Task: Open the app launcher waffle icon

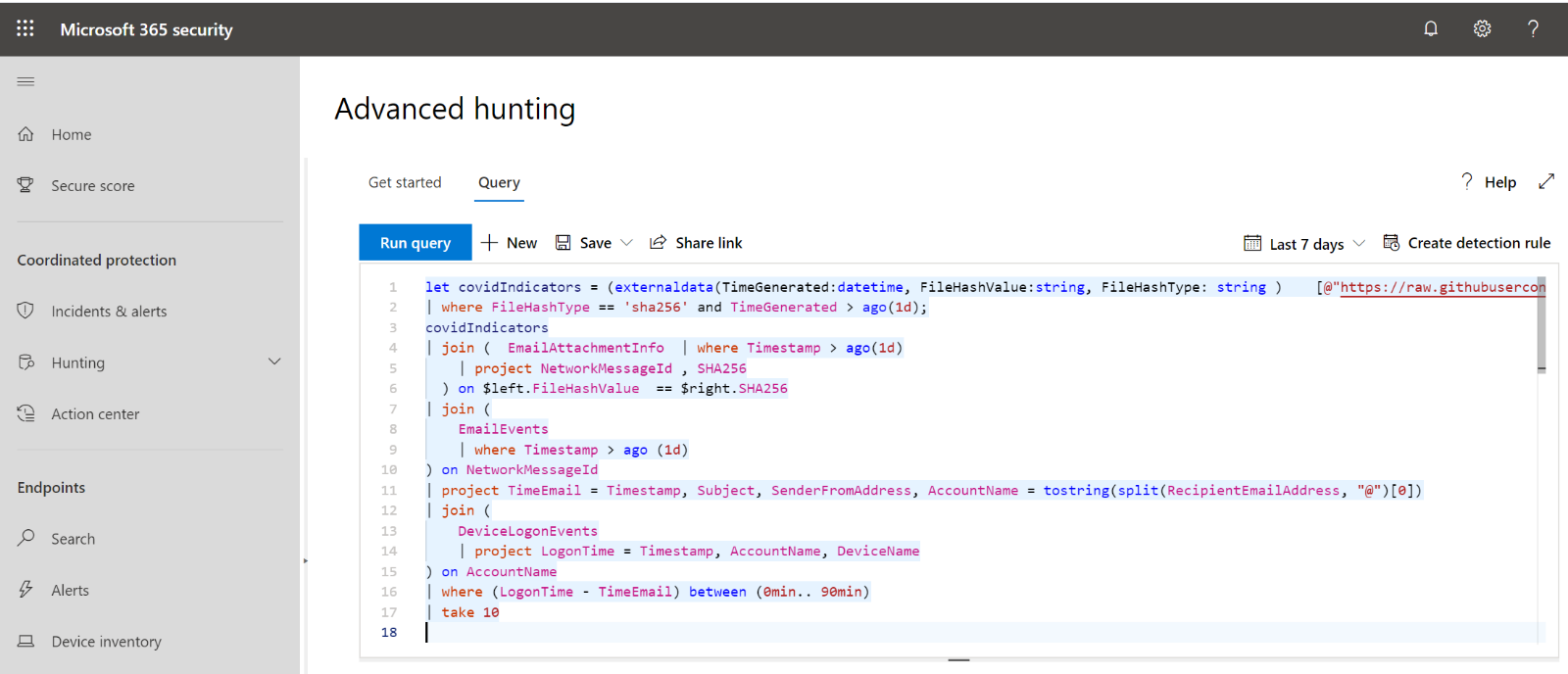Action: point(25,28)
